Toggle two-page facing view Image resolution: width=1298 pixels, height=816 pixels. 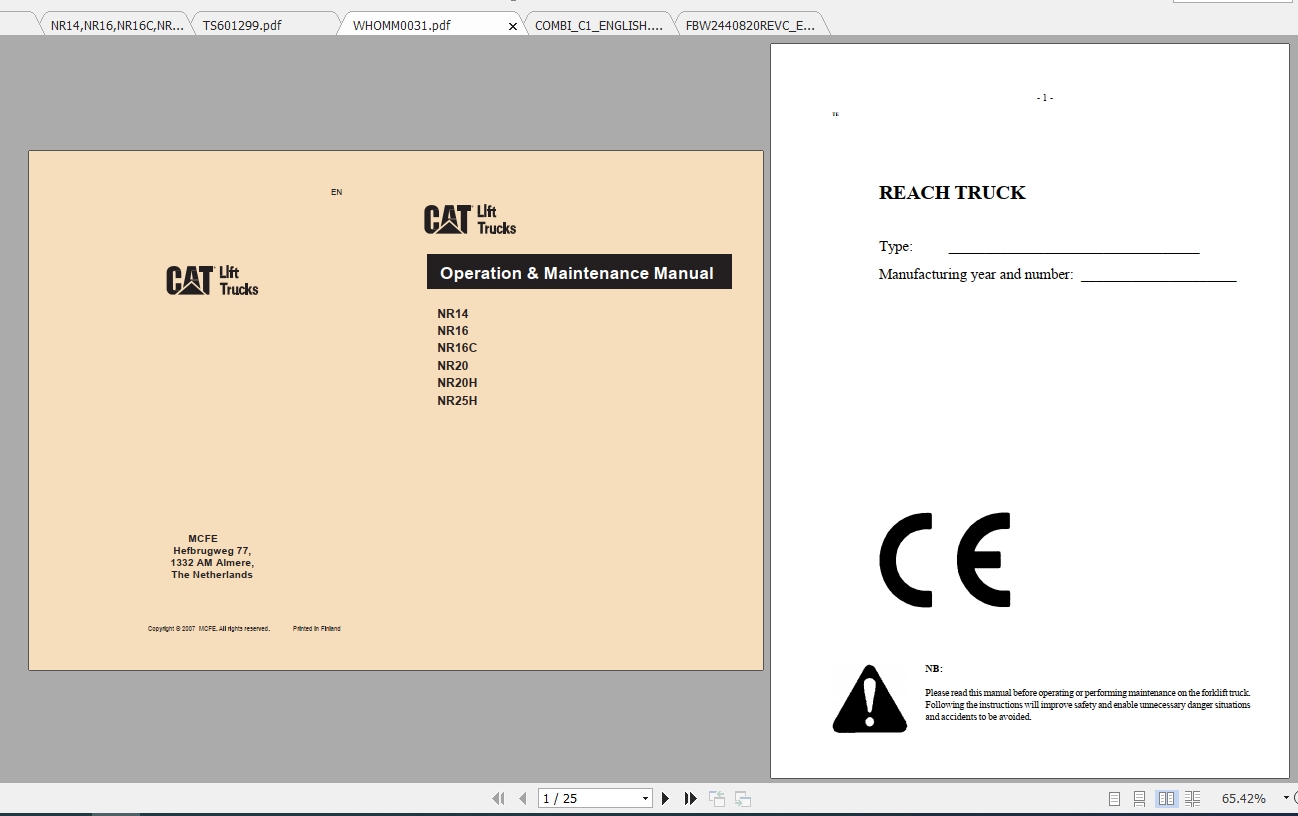[1166, 798]
